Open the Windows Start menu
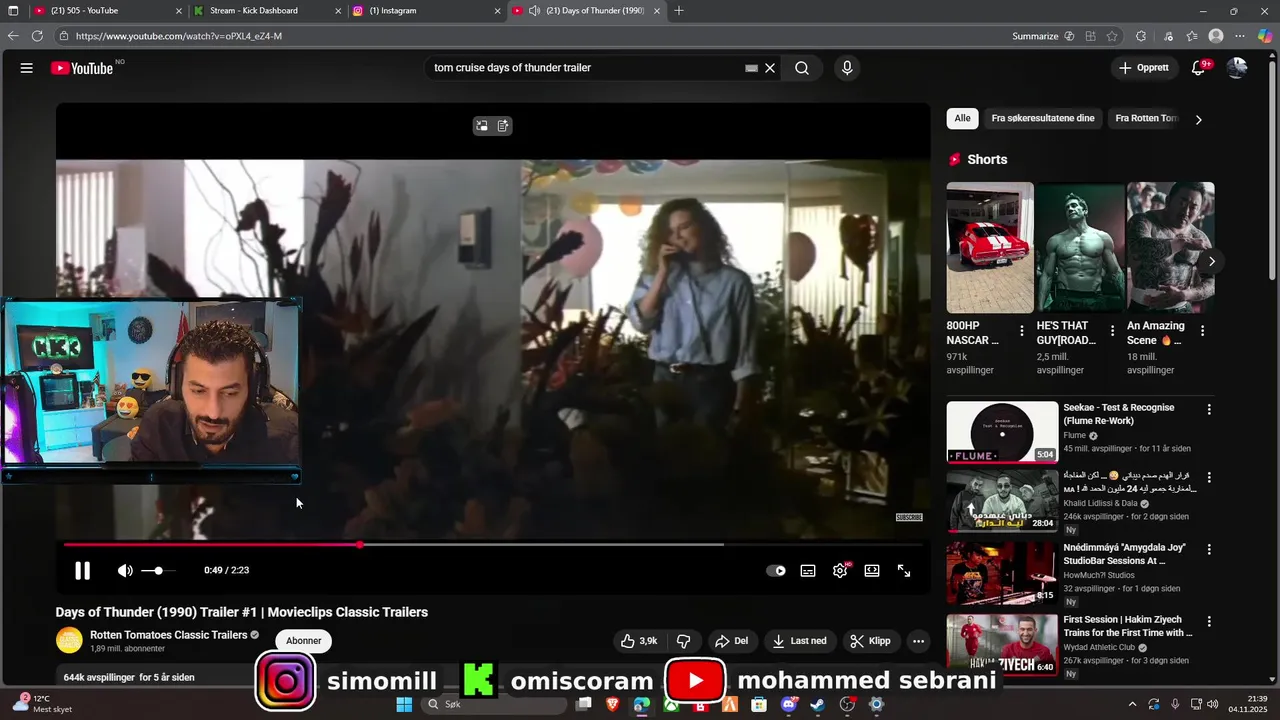 click(404, 705)
